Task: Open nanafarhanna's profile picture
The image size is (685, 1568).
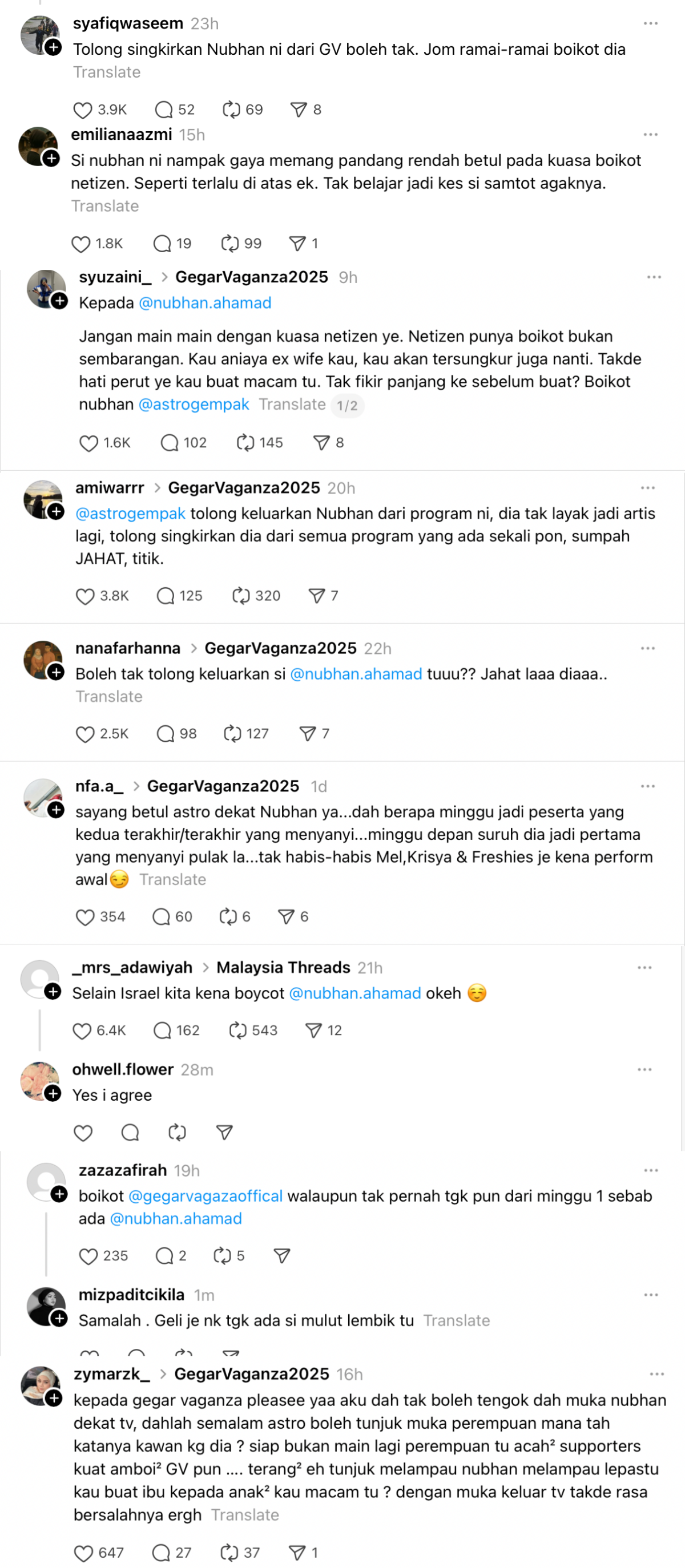Action: [43, 660]
